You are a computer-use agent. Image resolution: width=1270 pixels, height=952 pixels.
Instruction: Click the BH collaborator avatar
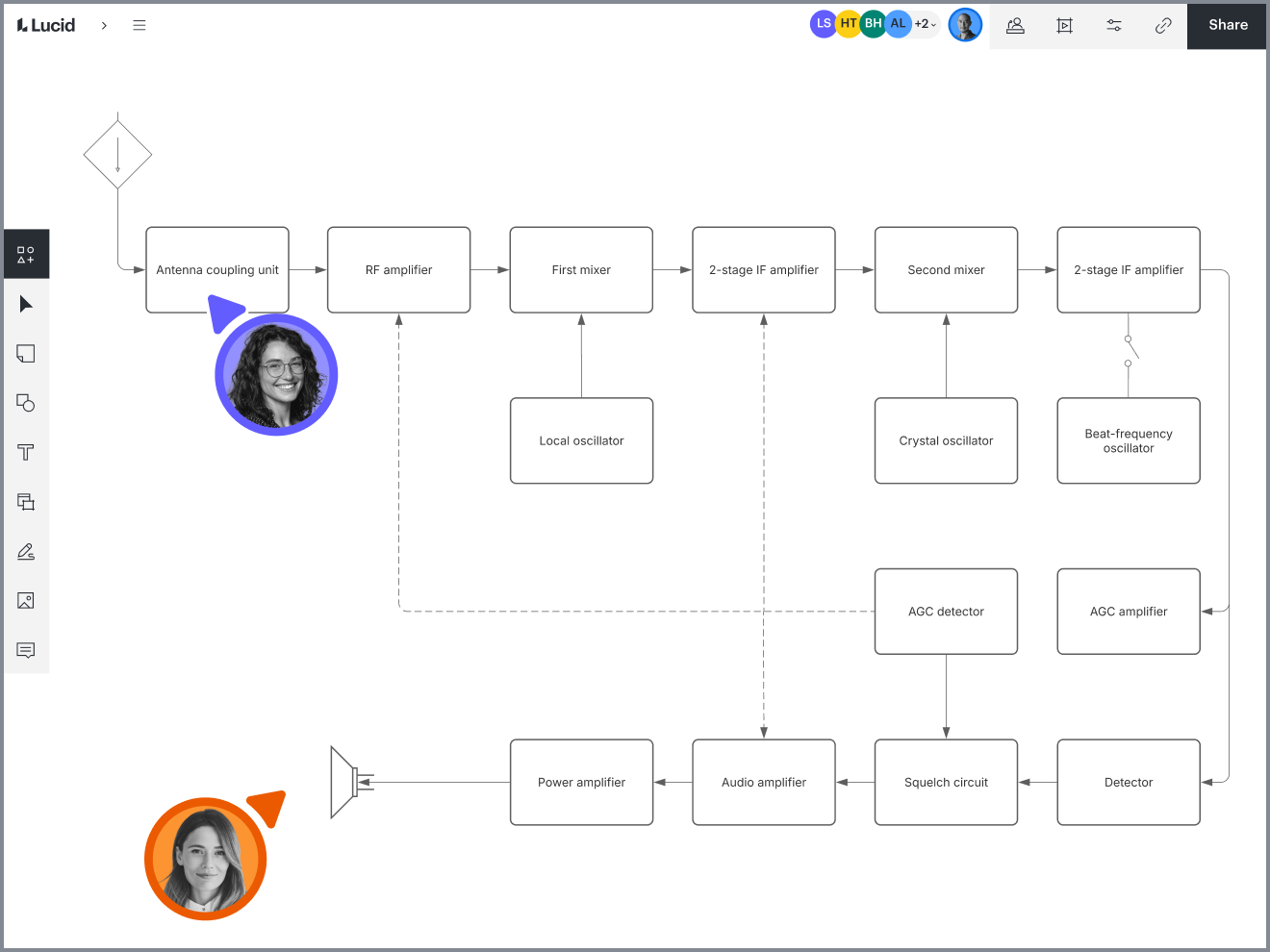874,24
